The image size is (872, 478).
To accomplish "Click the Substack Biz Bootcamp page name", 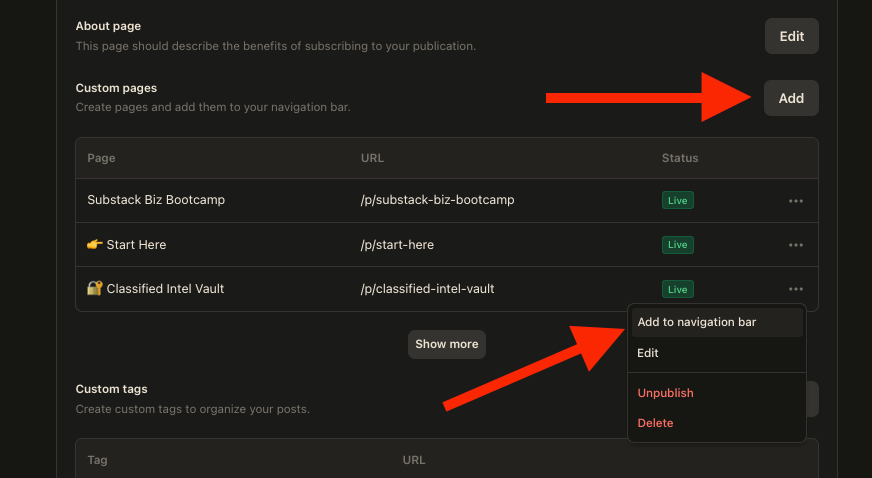I will [x=156, y=200].
